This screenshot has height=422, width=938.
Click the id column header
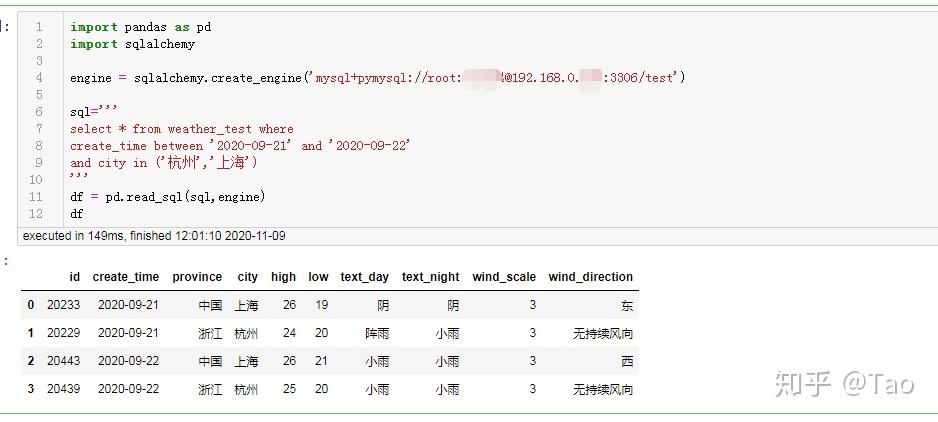(74, 277)
